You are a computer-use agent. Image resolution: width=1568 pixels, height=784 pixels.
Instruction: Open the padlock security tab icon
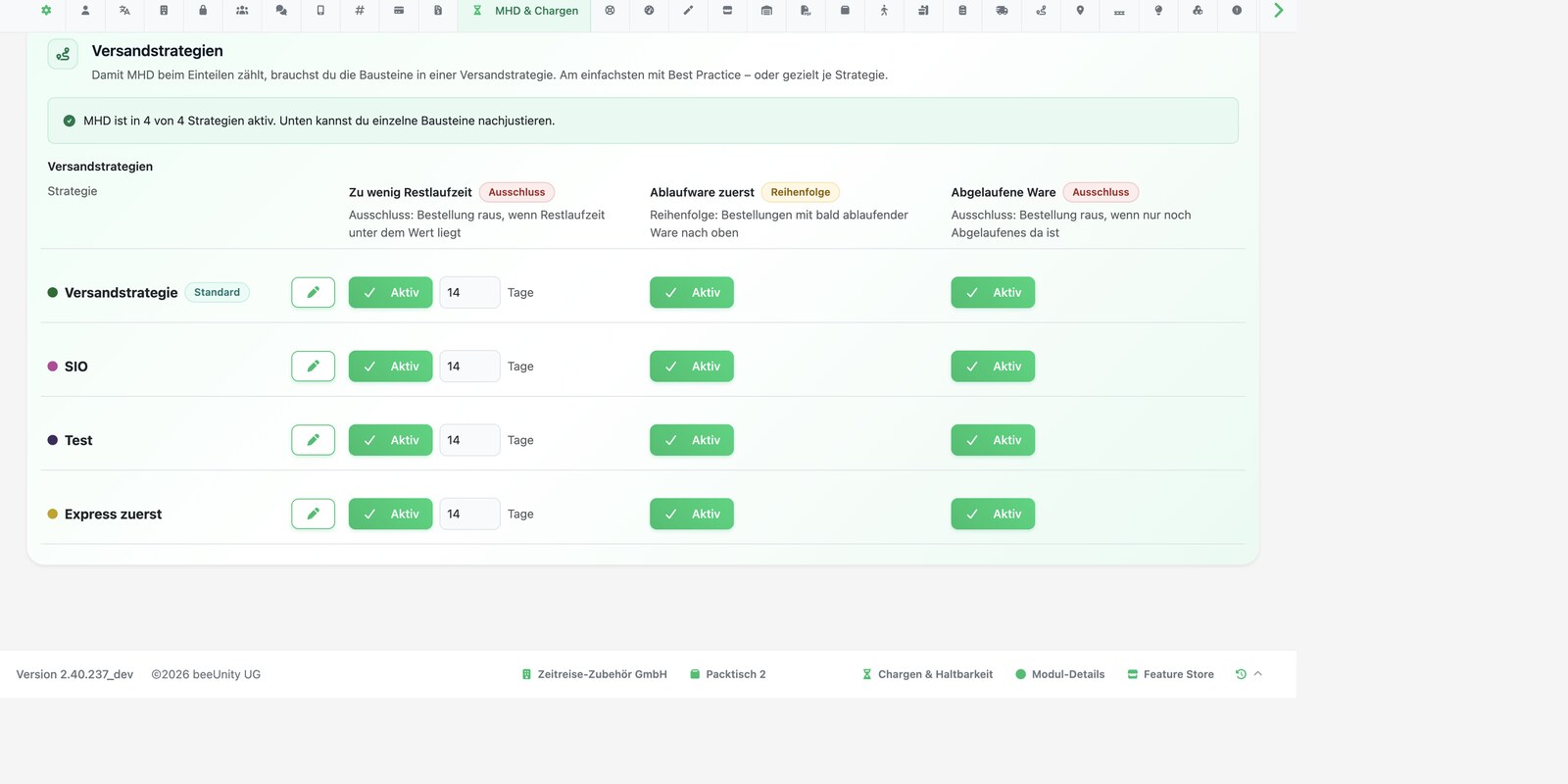coord(203,11)
